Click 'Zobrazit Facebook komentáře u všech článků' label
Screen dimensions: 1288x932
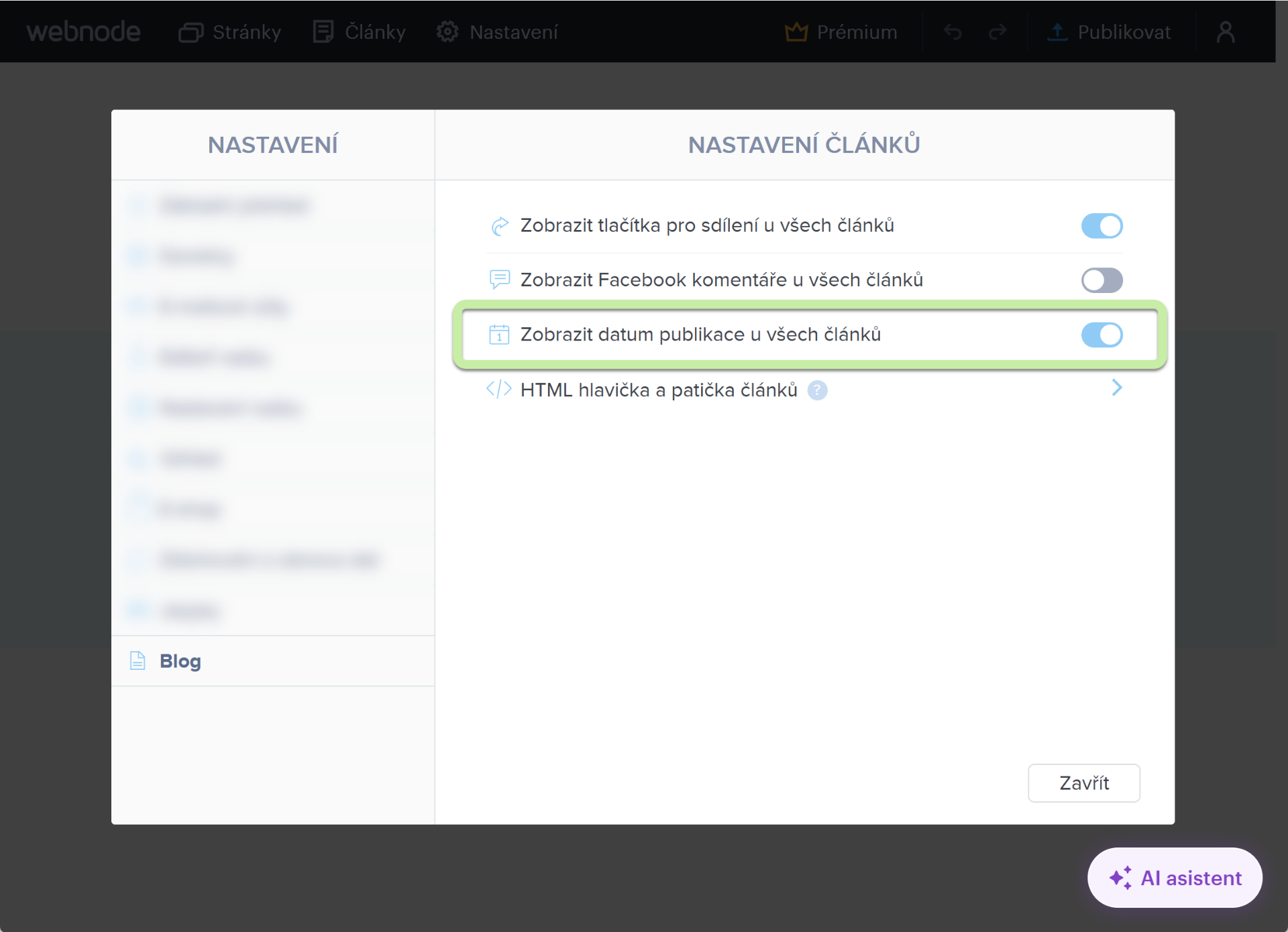point(722,280)
